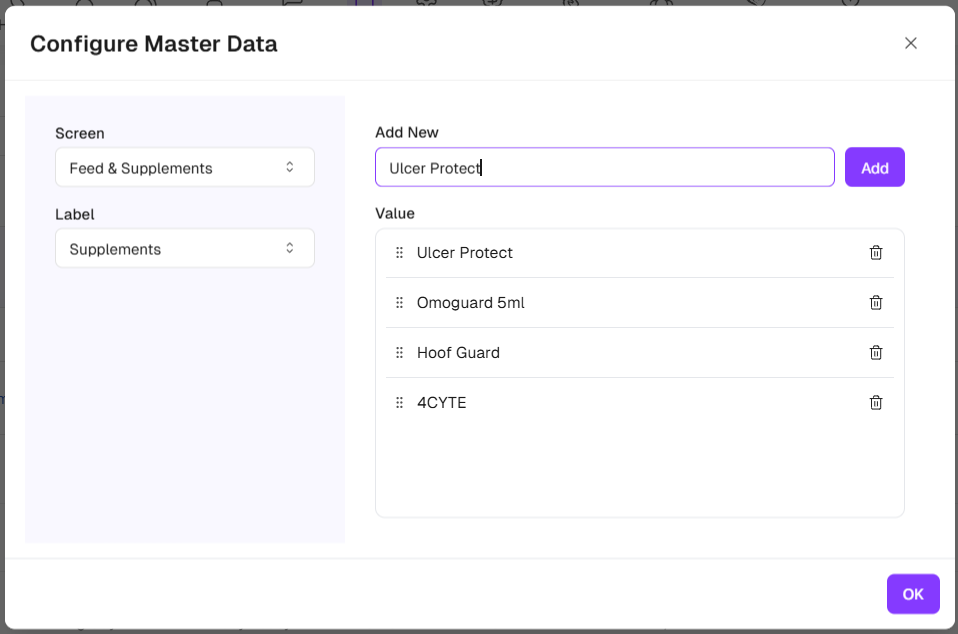Open the Label dropdown
Screen dimensions: 958x634
[184, 249]
